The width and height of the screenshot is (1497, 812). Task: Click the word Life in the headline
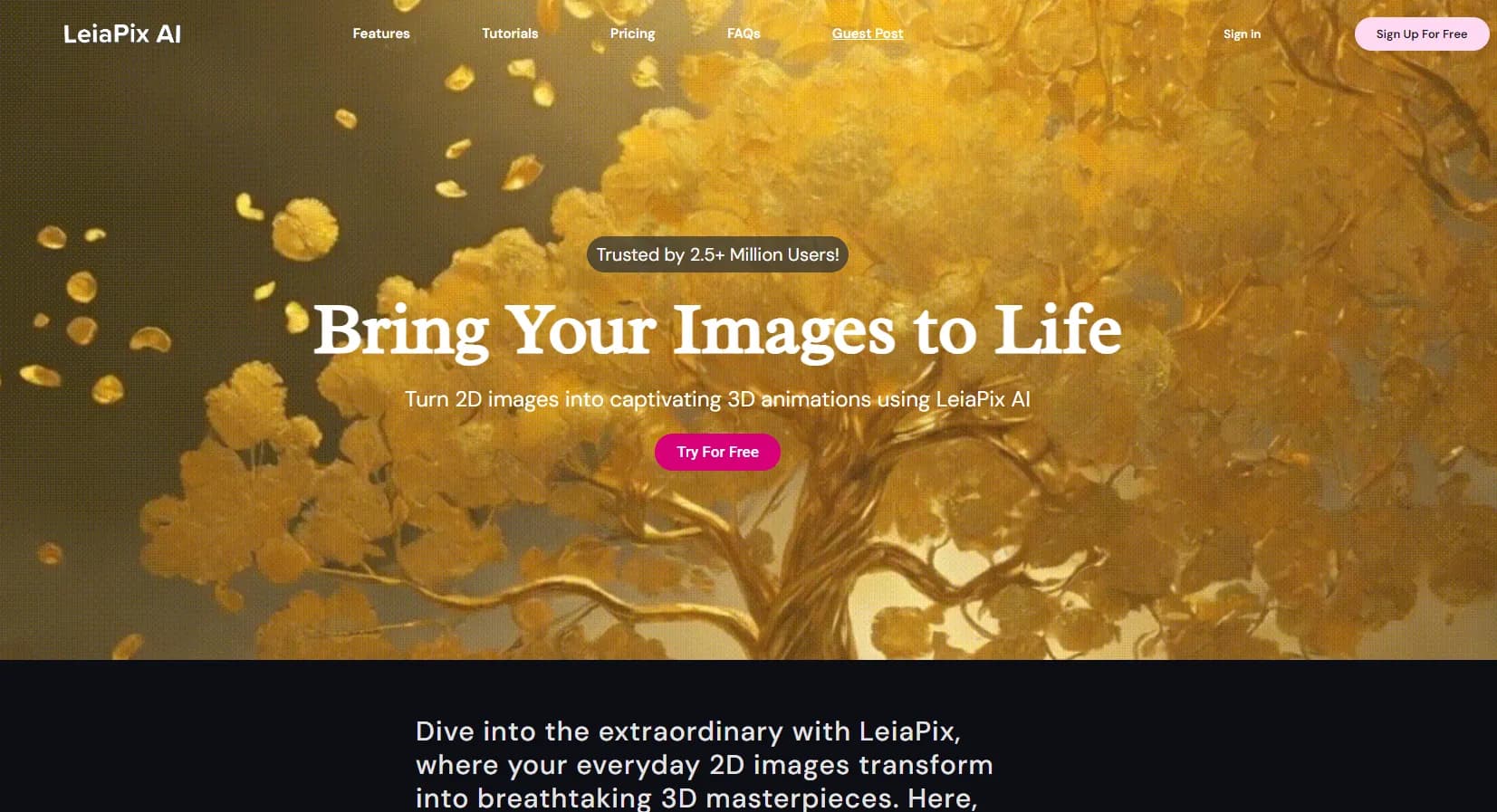(1058, 329)
